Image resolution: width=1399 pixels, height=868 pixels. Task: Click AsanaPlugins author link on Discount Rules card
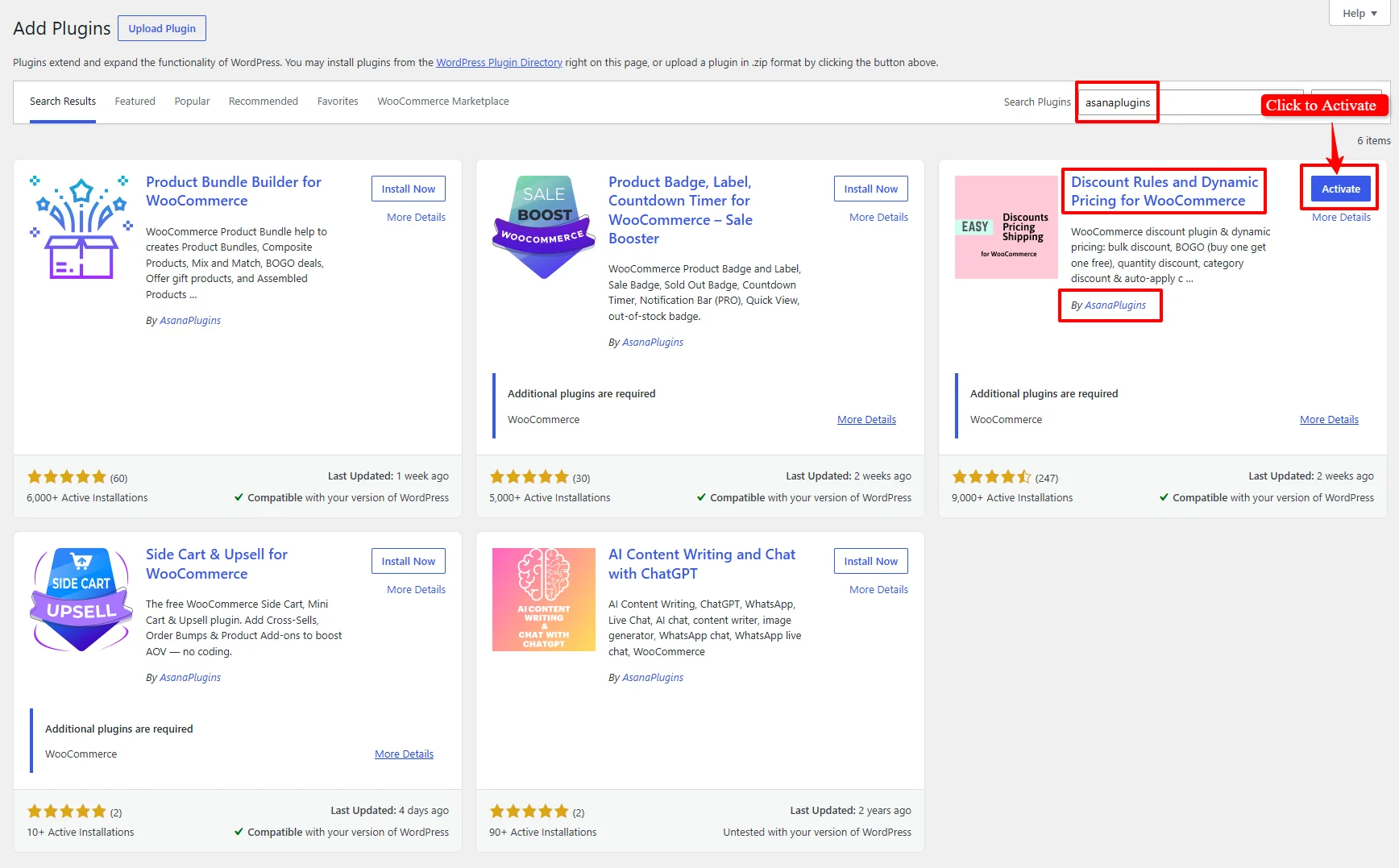click(1115, 305)
